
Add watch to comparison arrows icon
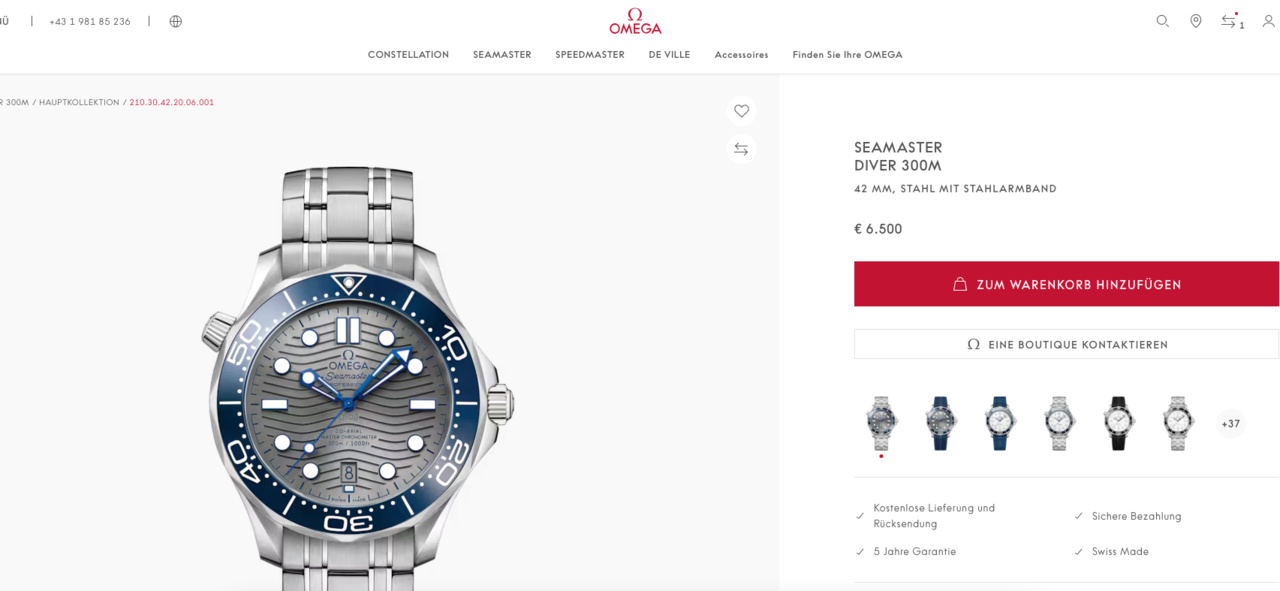pos(741,149)
